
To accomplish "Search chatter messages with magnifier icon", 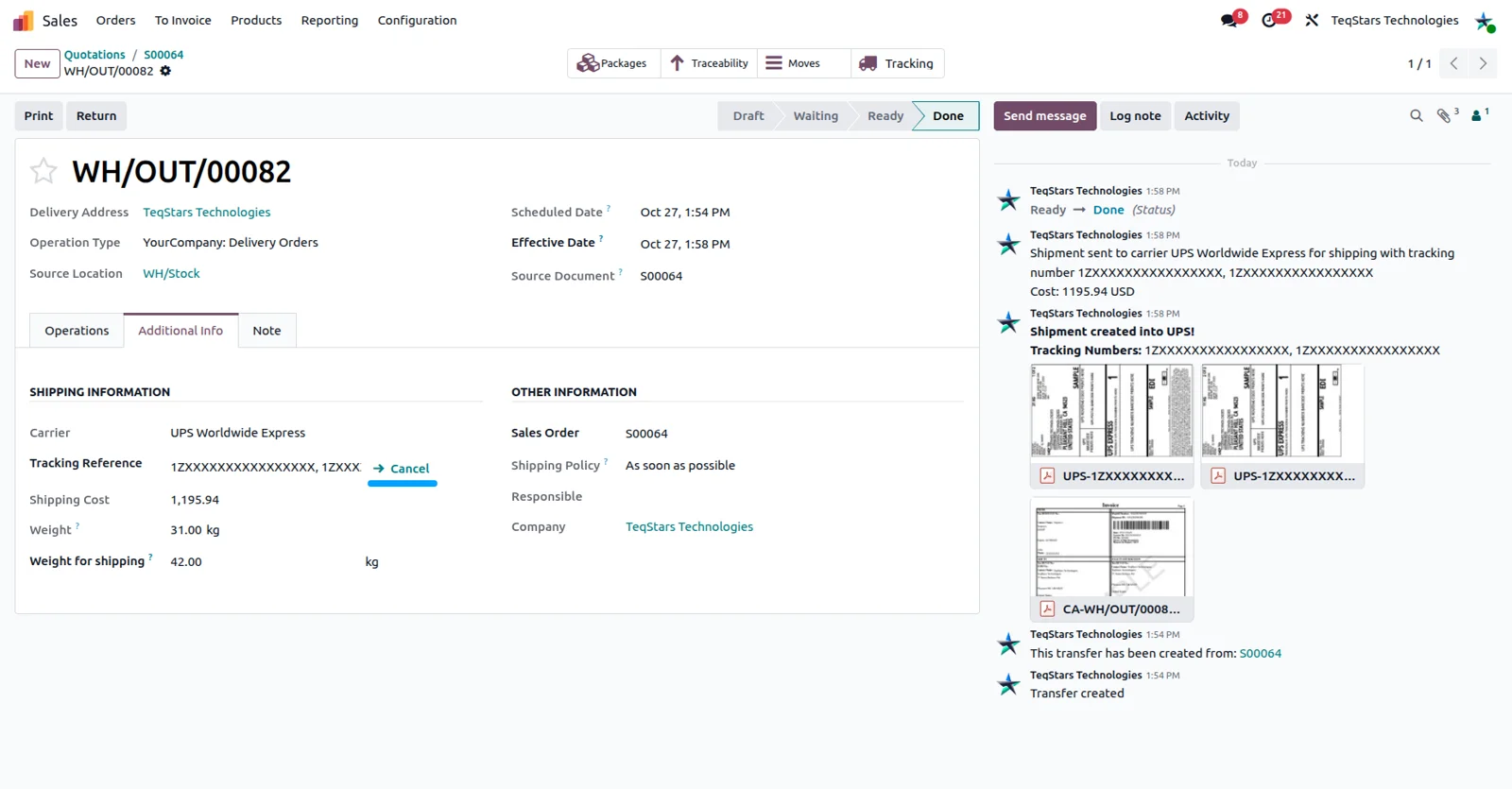I will [x=1416, y=116].
